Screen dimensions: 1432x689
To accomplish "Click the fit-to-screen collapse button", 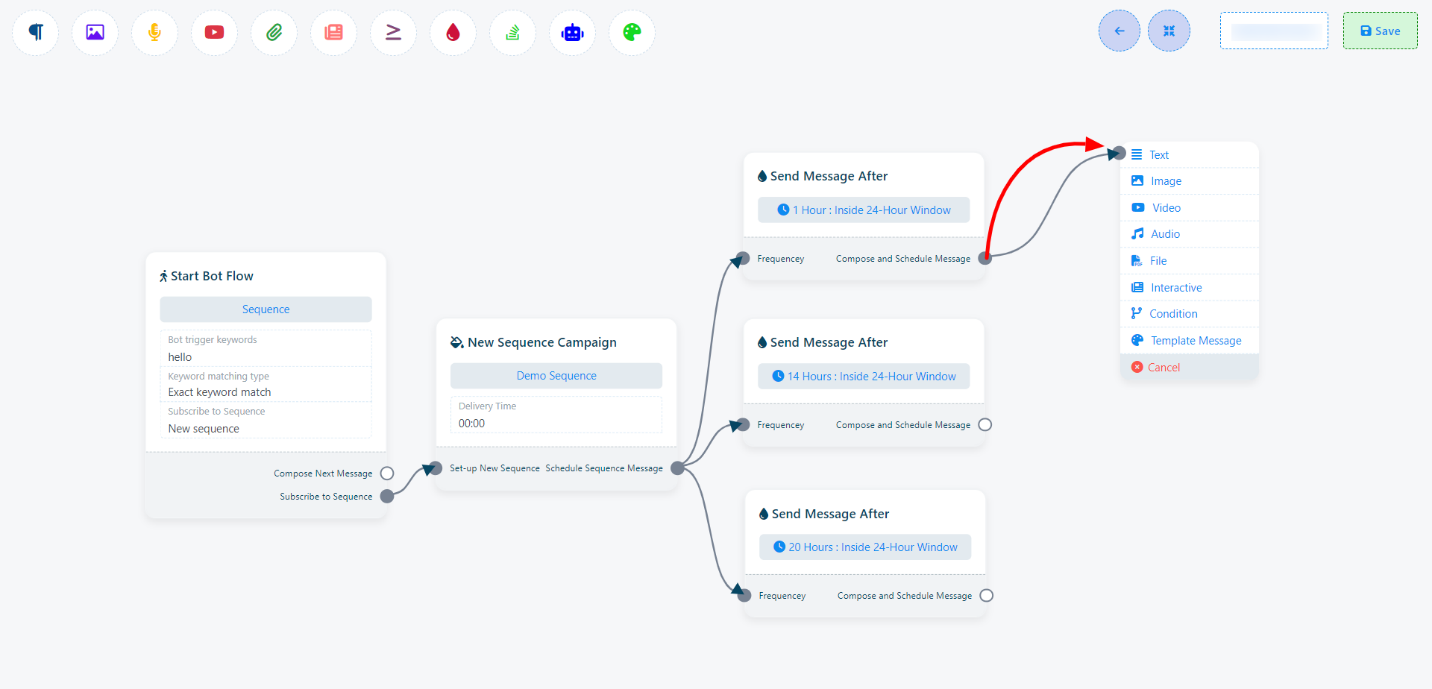I will [x=1169, y=31].
